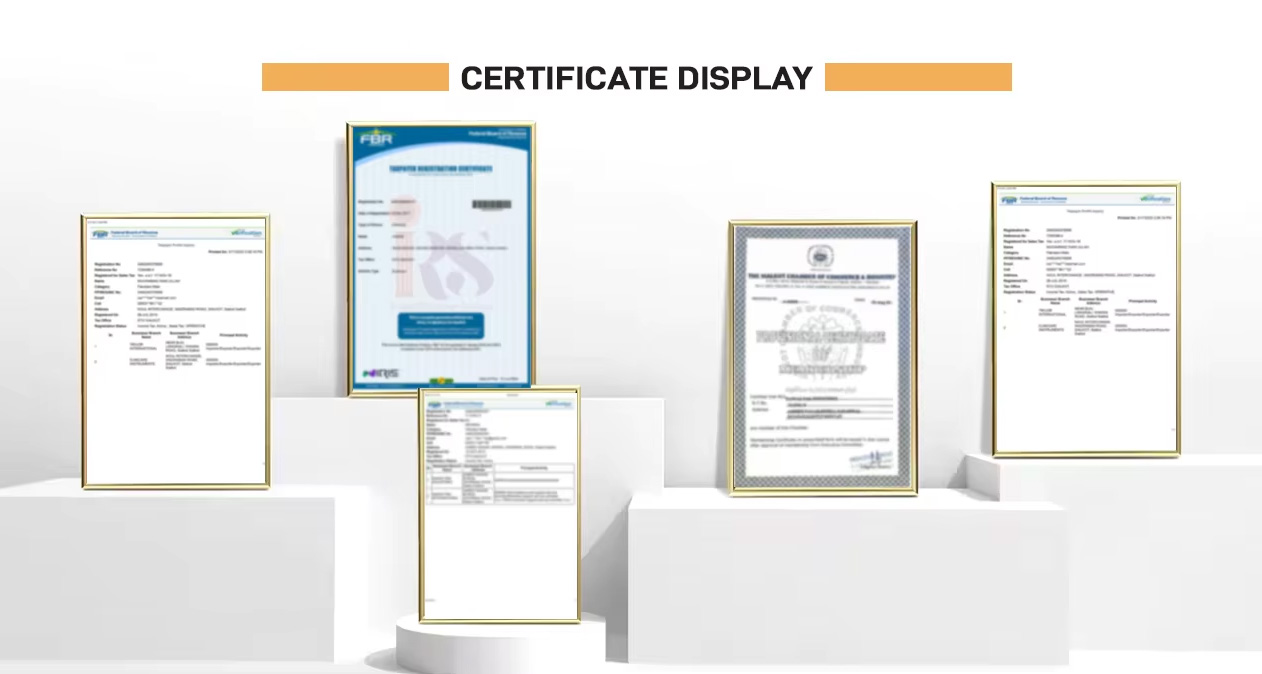Open the far-right taxpayer profile certificate
Viewport: 1262px width, 674px height.
(x=1086, y=319)
